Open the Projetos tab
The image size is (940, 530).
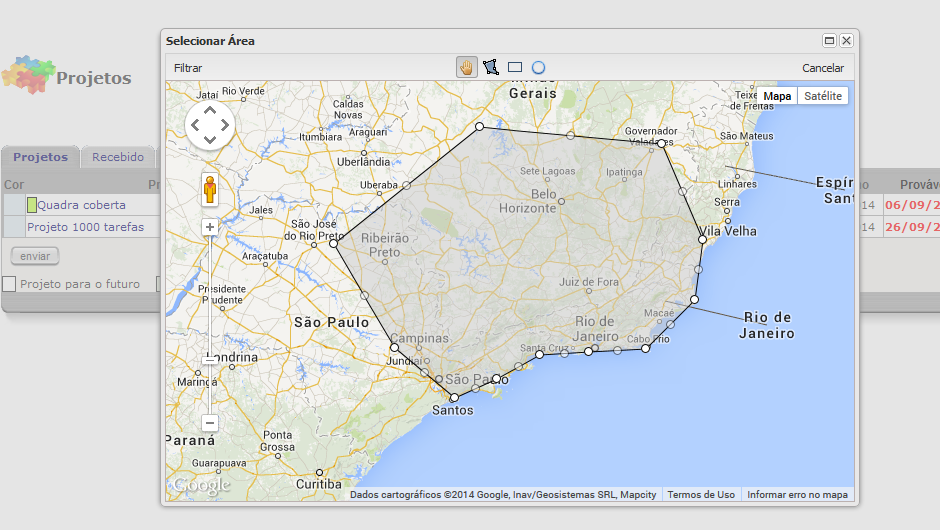[40, 157]
